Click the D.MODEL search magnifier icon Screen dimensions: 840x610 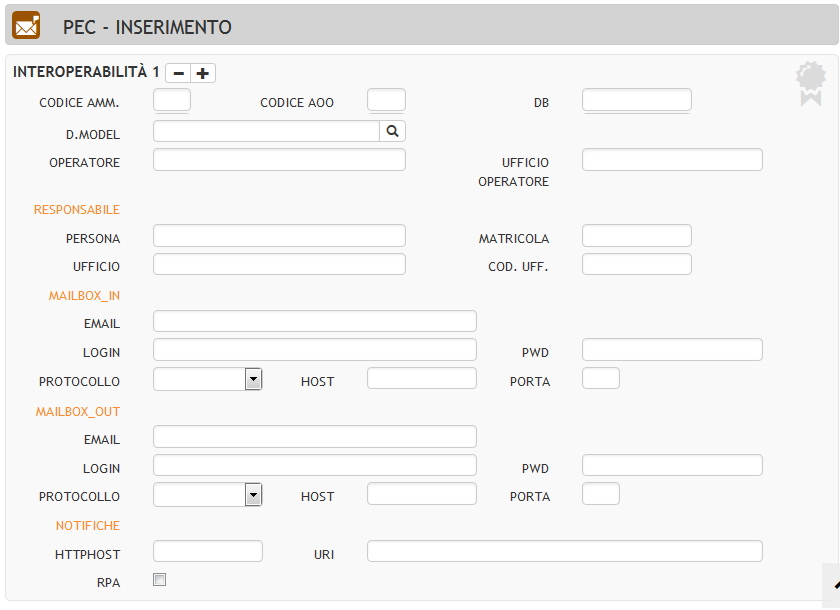coord(392,131)
